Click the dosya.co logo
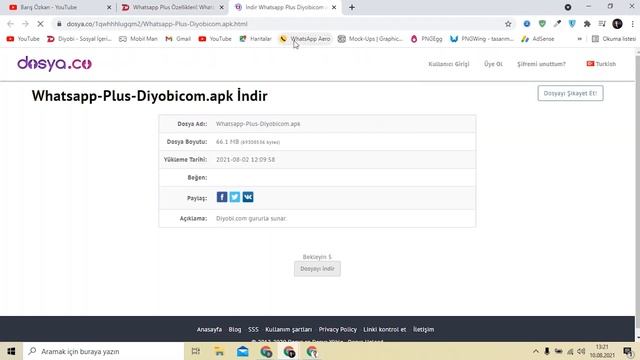 [54, 64]
